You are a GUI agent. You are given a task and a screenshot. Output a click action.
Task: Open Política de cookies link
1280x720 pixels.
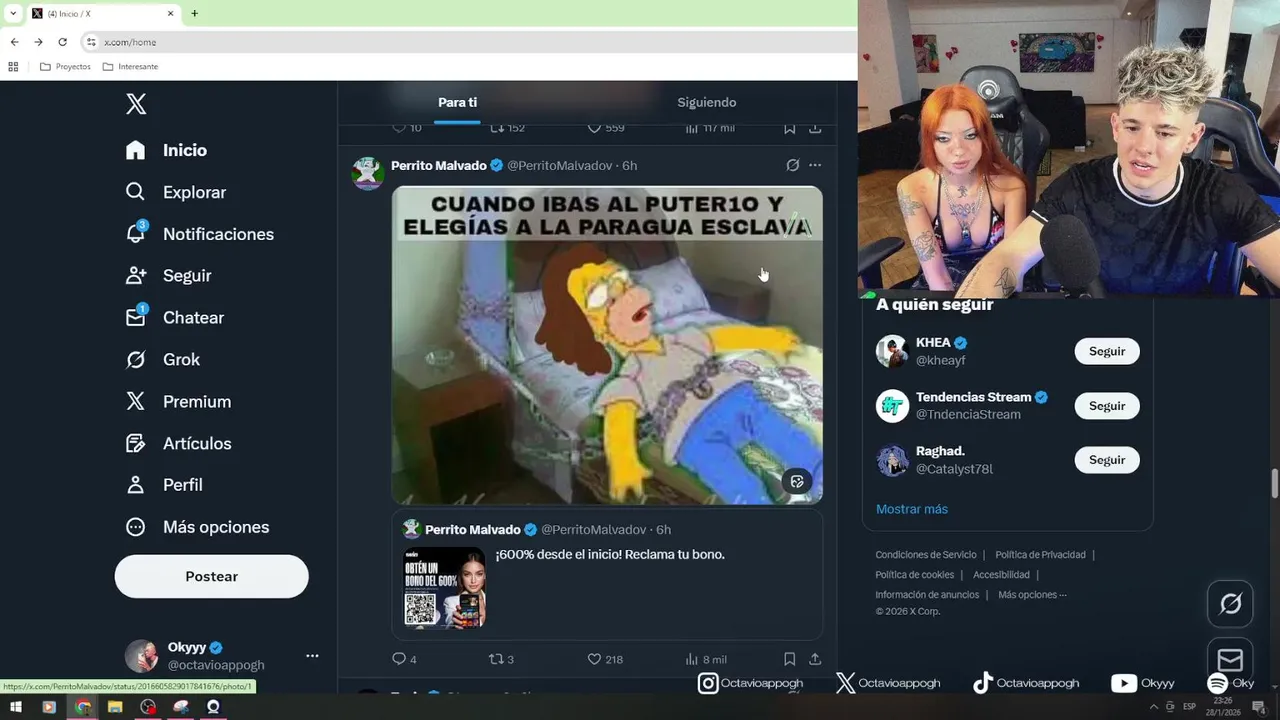[915, 575]
